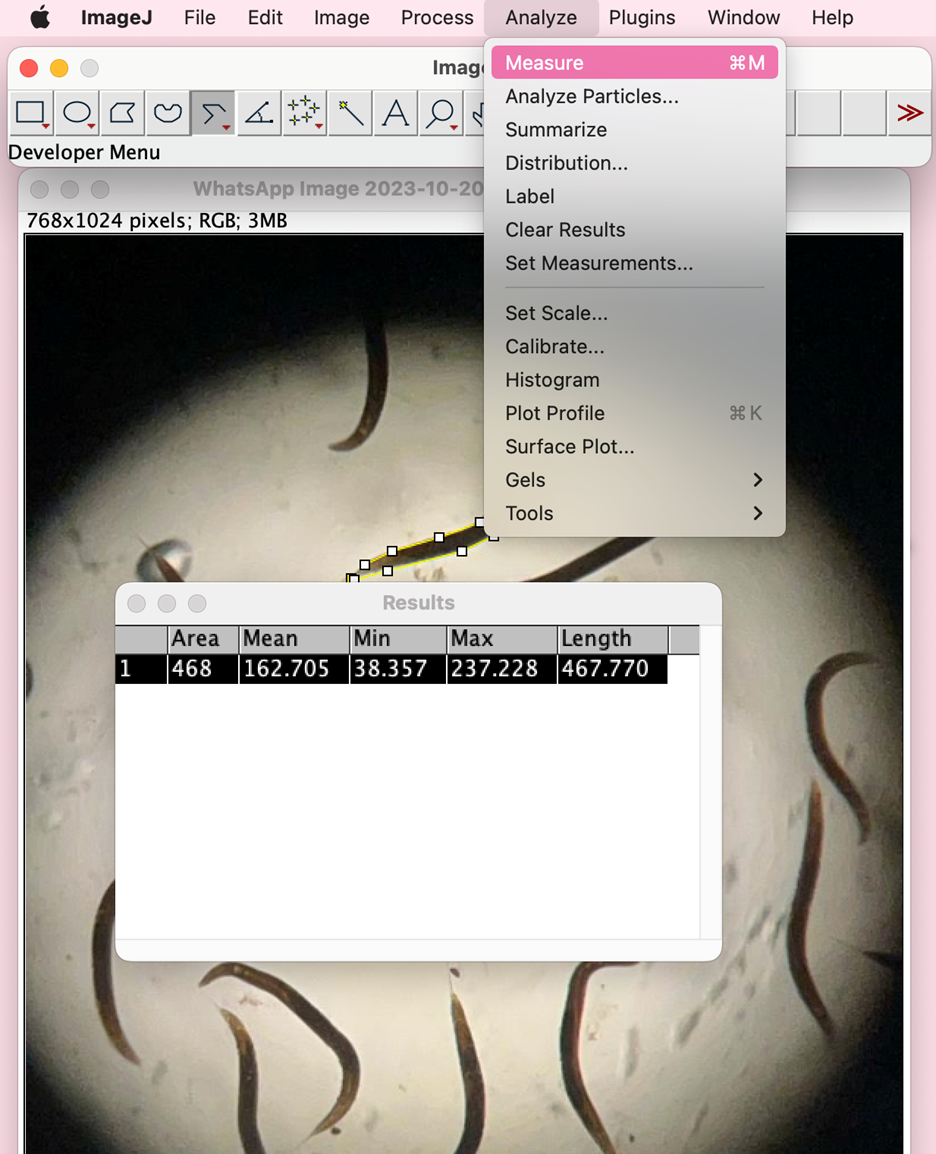The image size is (936, 1154).
Task: Choose Analyze Particles... menu item
Action: [x=634, y=96]
